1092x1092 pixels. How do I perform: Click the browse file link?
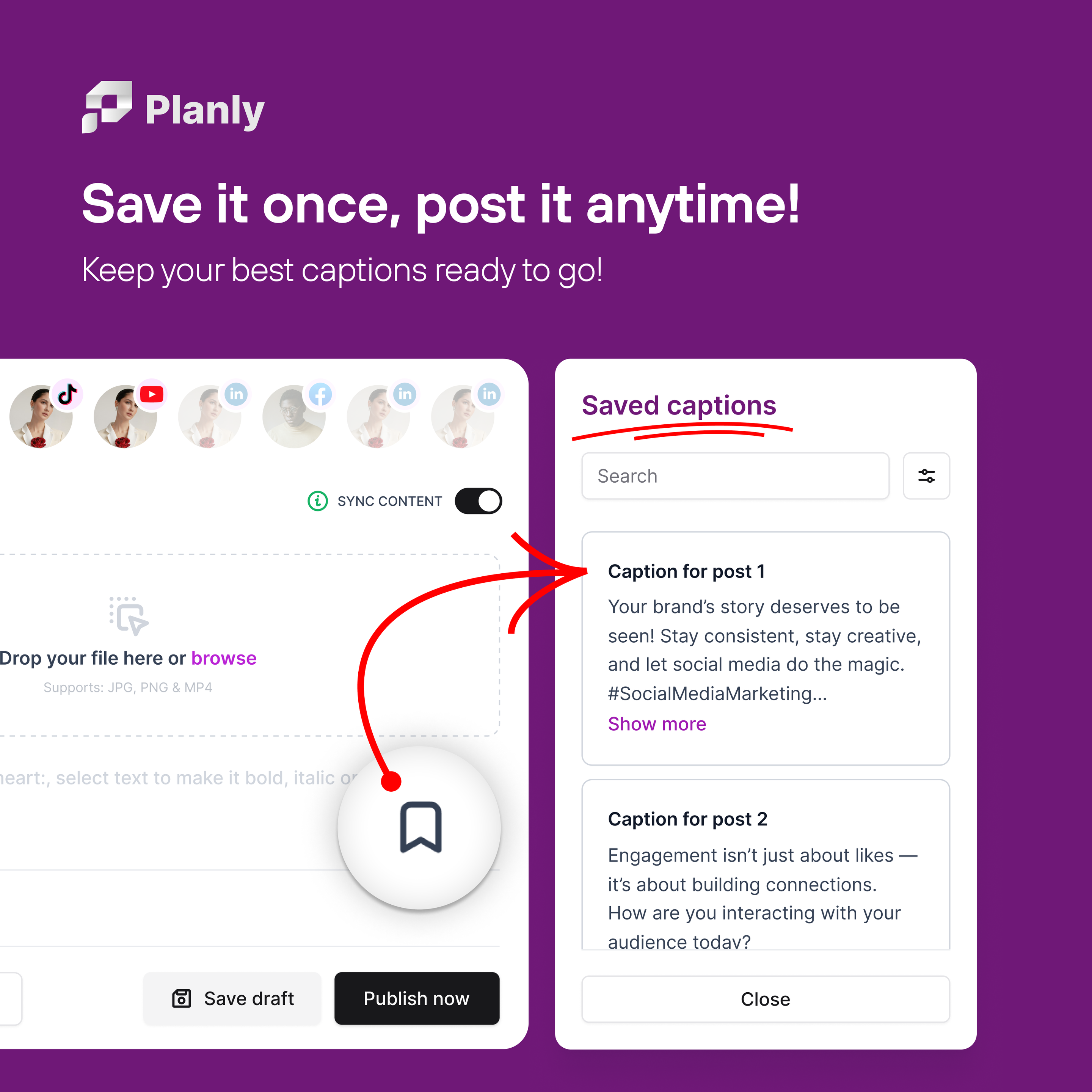click(224, 658)
